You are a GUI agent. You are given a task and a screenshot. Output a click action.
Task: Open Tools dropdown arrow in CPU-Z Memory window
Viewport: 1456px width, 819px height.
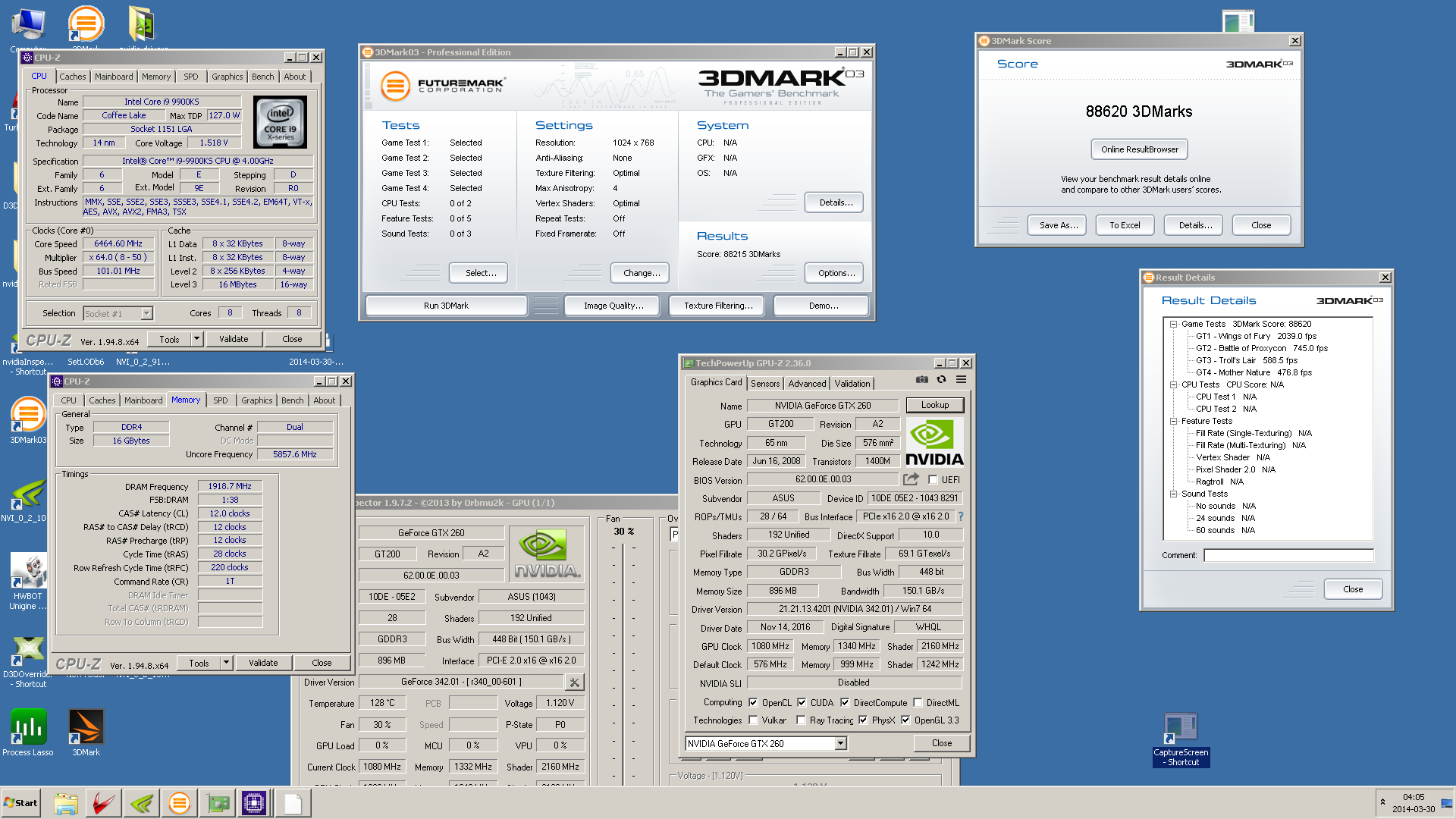[x=226, y=663]
